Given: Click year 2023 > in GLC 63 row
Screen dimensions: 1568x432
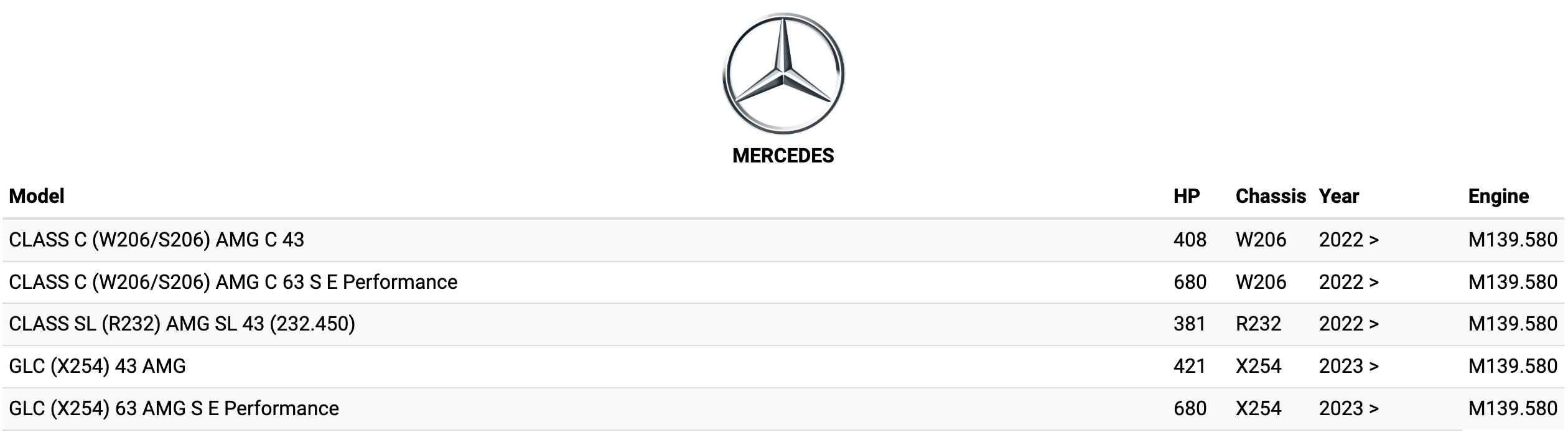Looking at the screenshot, I should coord(1348,408).
